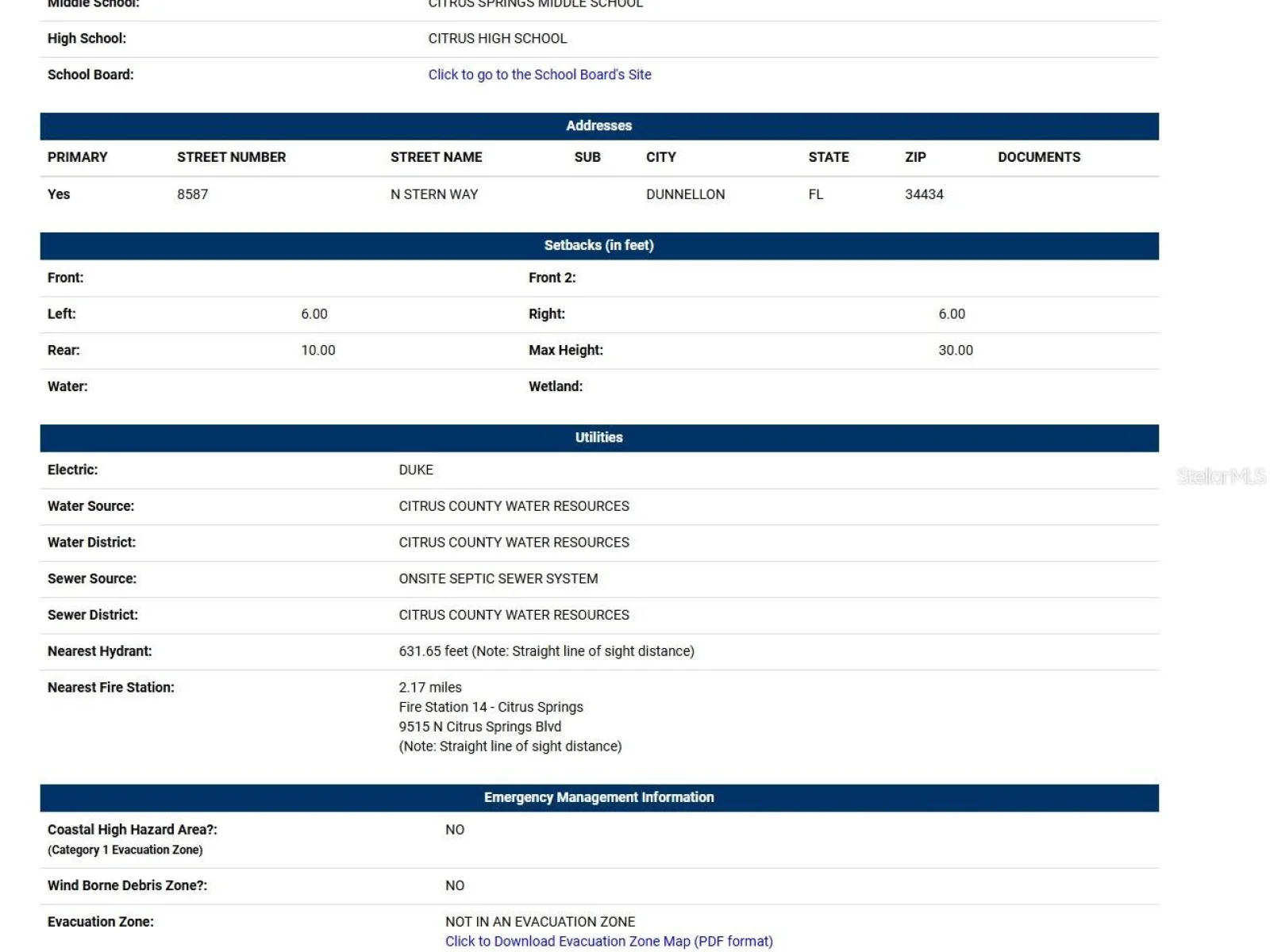This screenshot has width=1270, height=952.
Task: Click the ZIP column header
Action: (x=915, y=157)
